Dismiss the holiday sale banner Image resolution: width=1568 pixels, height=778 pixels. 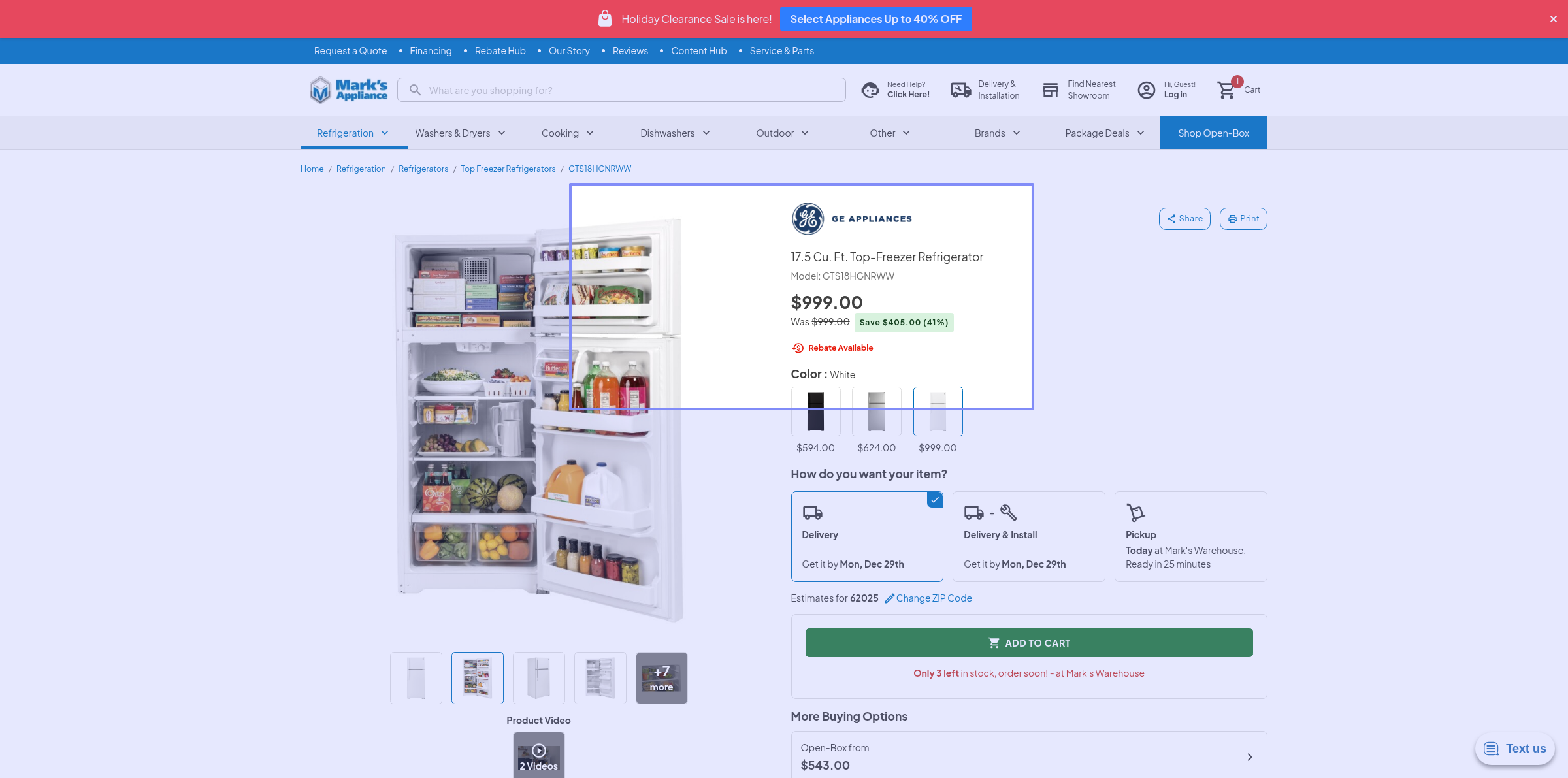tap(1554, 19)
